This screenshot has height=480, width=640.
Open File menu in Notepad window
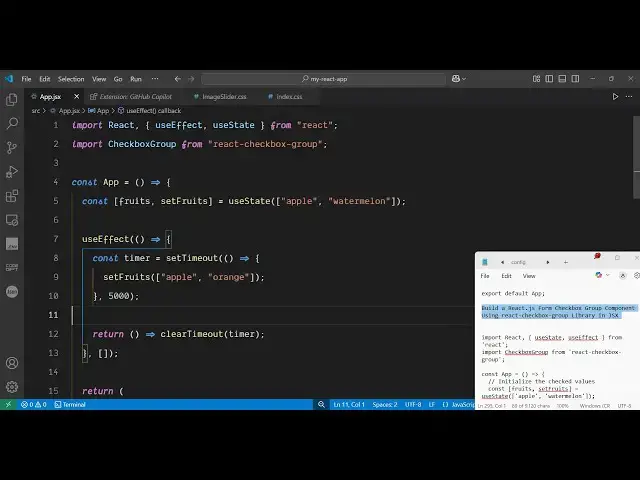click(485, 276)
